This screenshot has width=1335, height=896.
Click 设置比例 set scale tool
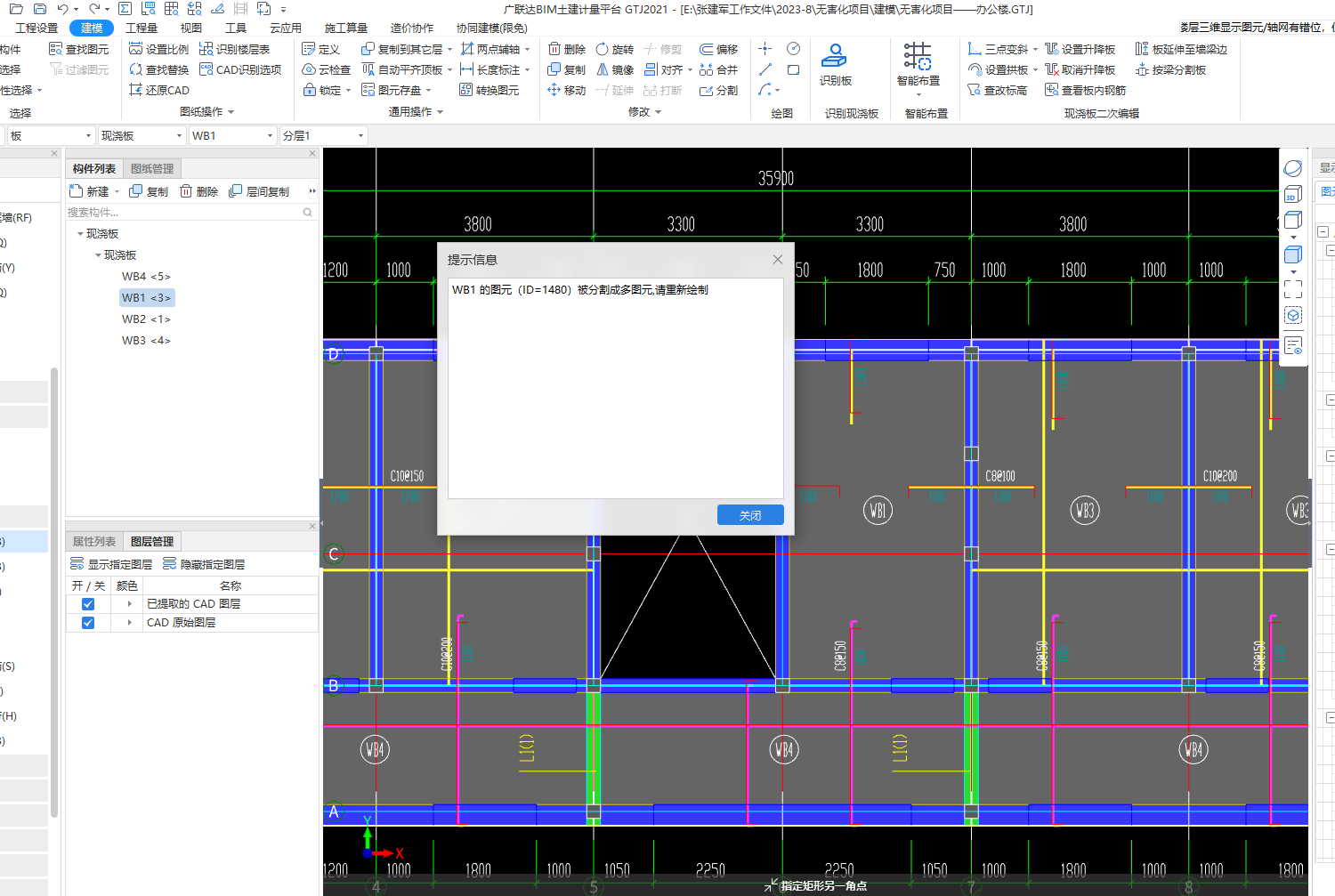pyautogui.click(x=159, y=49)
